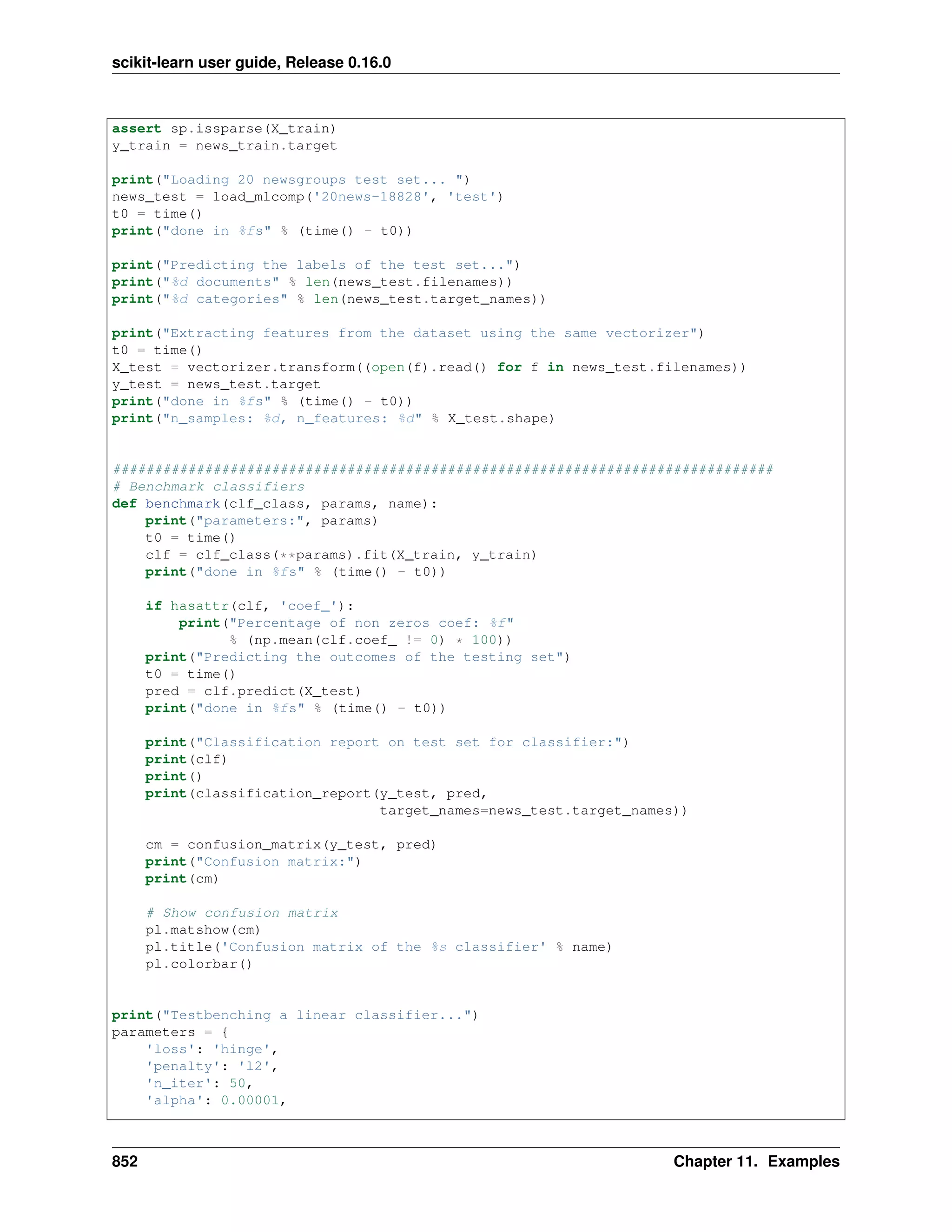
Task: Click the 'Extracting features from the dataset' line
Action: click(408, 333)
